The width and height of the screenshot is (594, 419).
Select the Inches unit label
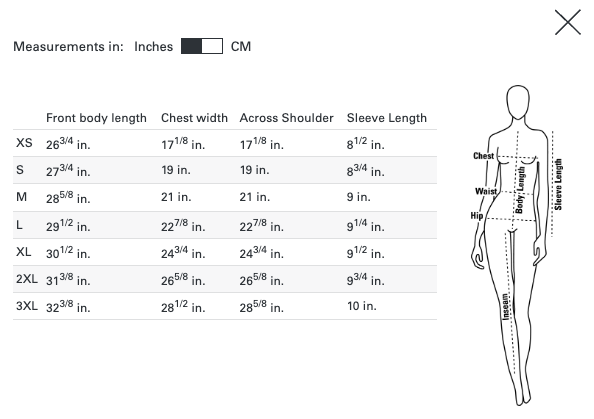click(x=153, y=47)
